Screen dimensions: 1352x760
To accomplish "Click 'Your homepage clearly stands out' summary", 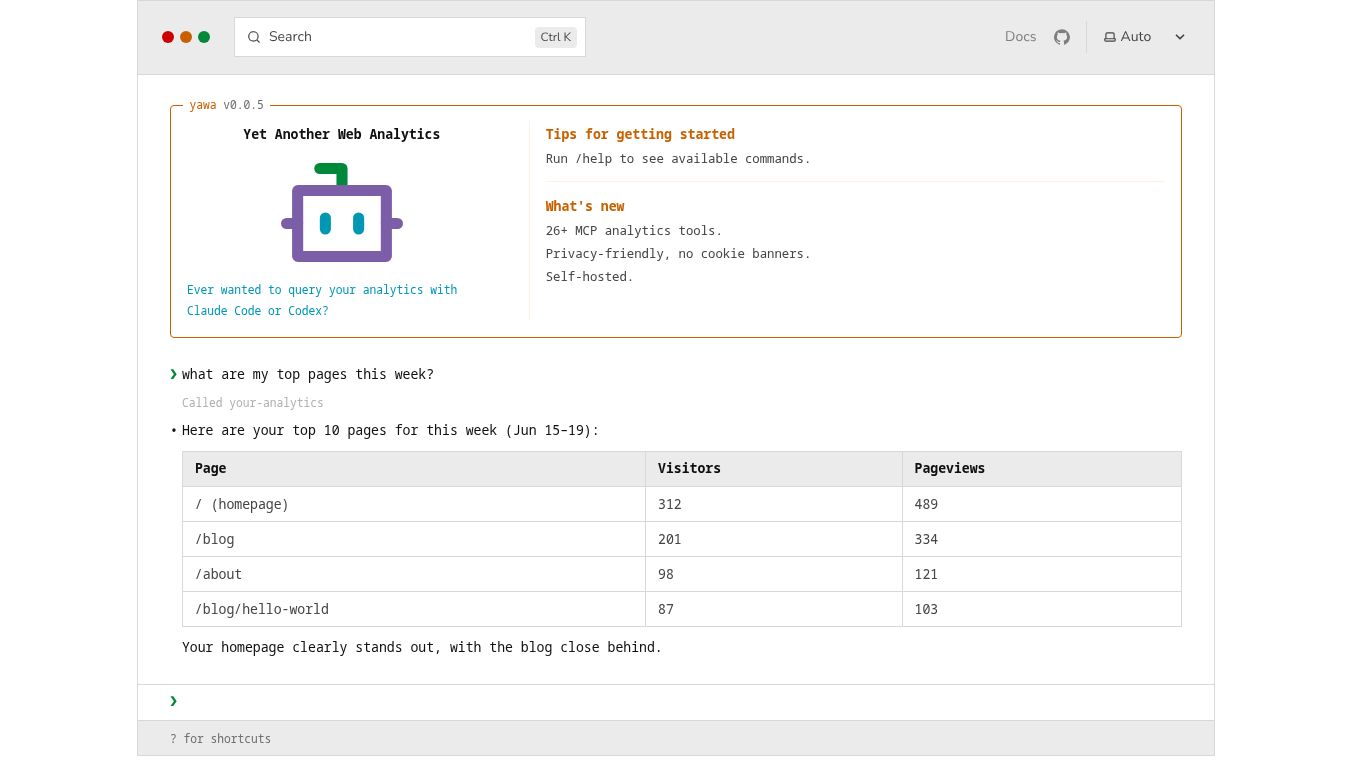I will pos(422,648).
